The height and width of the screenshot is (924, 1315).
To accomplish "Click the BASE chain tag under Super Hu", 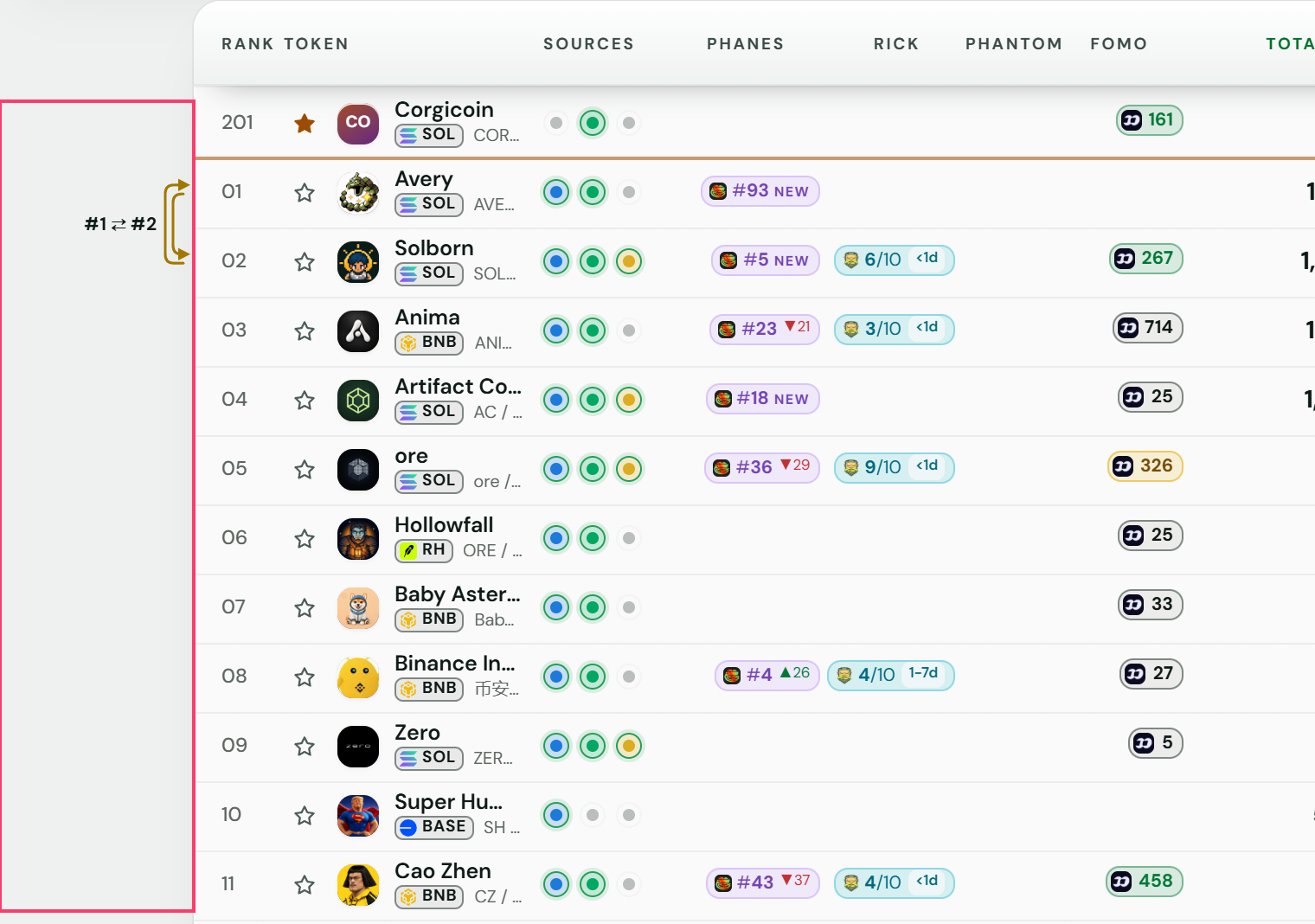I will click(x=434, y=827).
